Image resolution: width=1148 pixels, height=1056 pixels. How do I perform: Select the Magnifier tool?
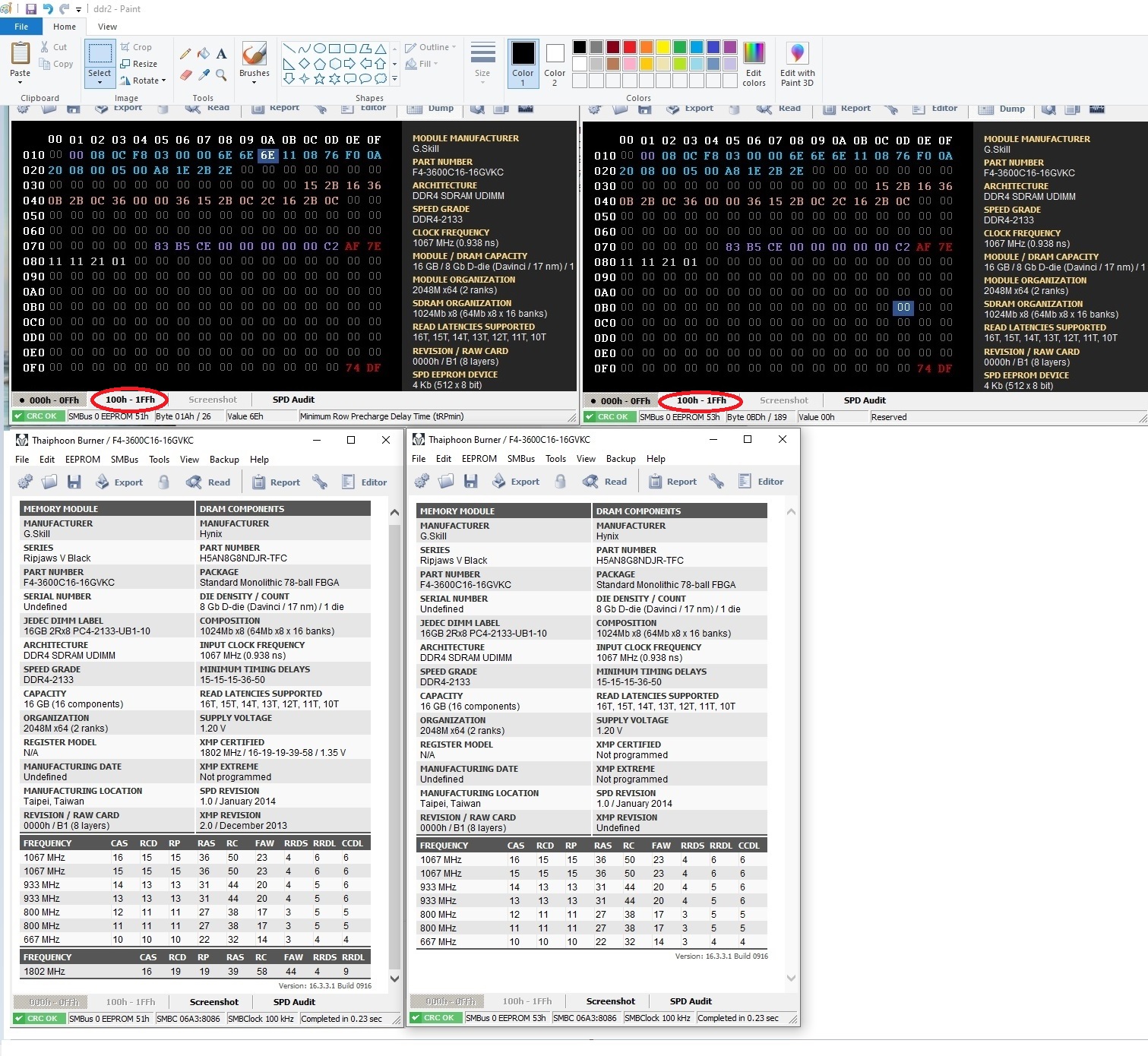(221, 74)
